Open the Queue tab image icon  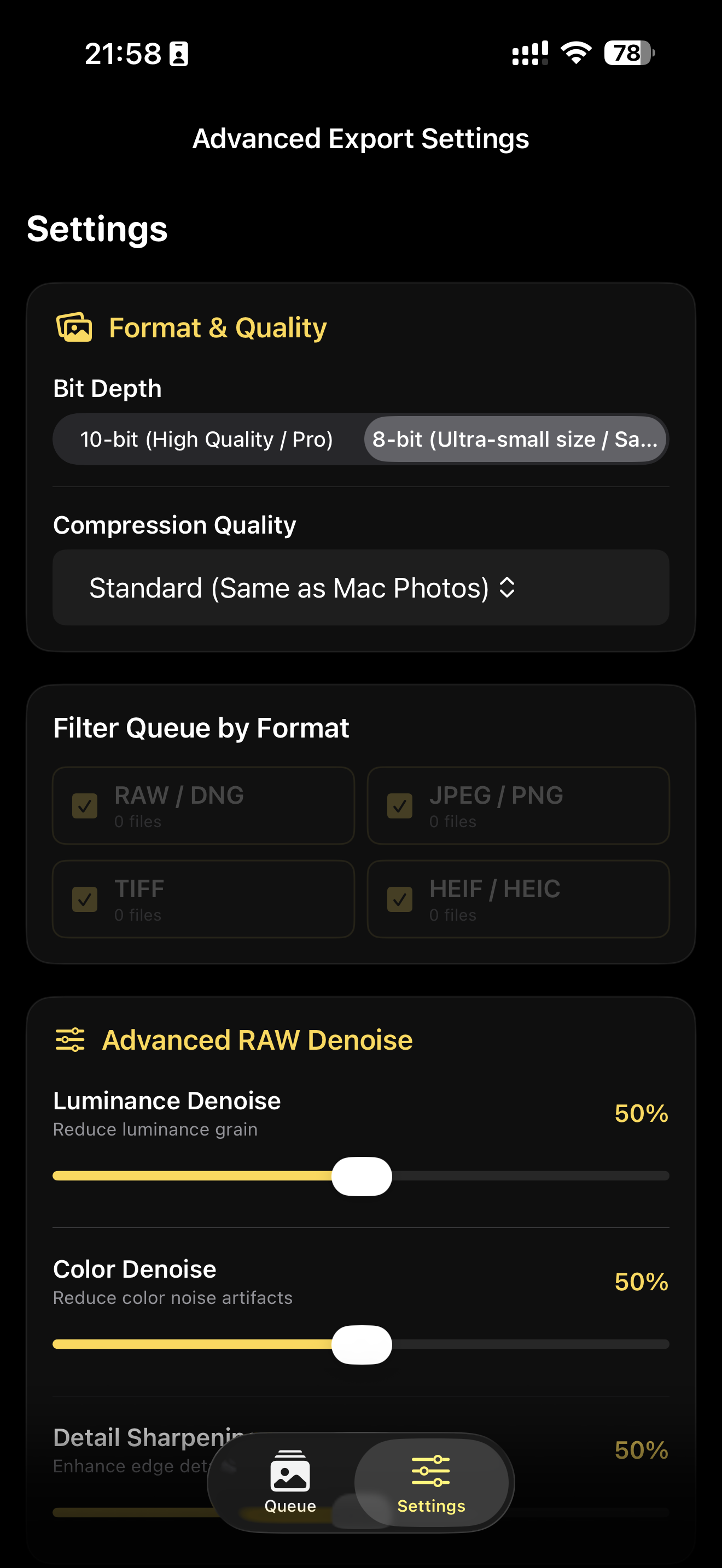[x=290, y=1471]
